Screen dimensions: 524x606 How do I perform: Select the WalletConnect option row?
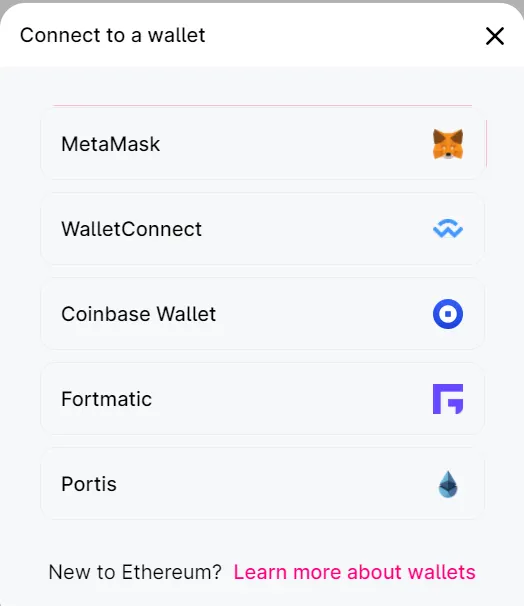coord(262,229)
